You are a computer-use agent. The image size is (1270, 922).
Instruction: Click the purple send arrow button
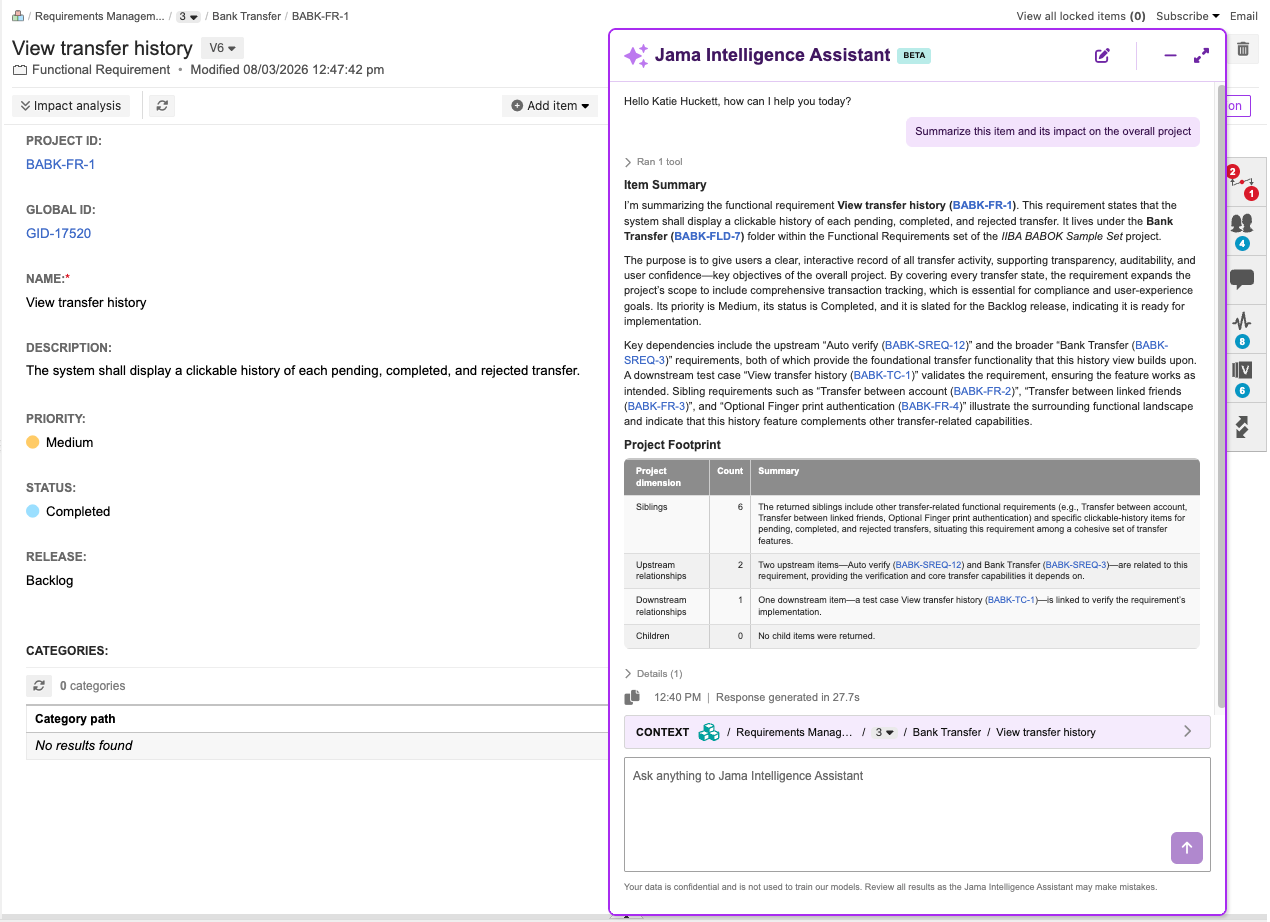point(1187,848)
